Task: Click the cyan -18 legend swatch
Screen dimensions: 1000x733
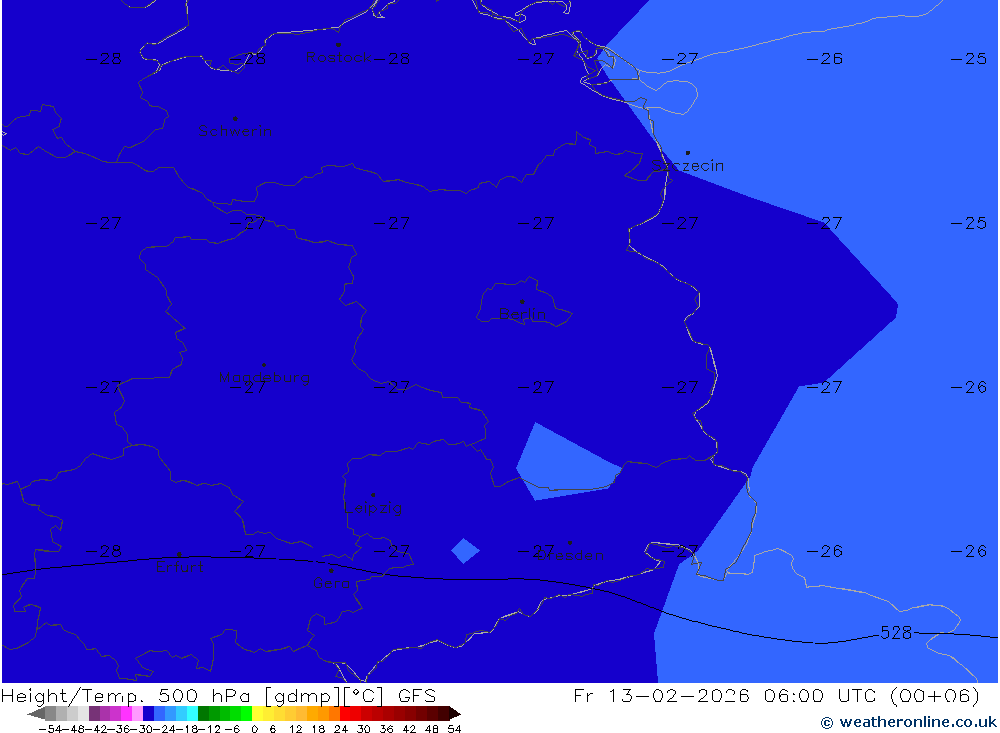Action: pos(193,713)
